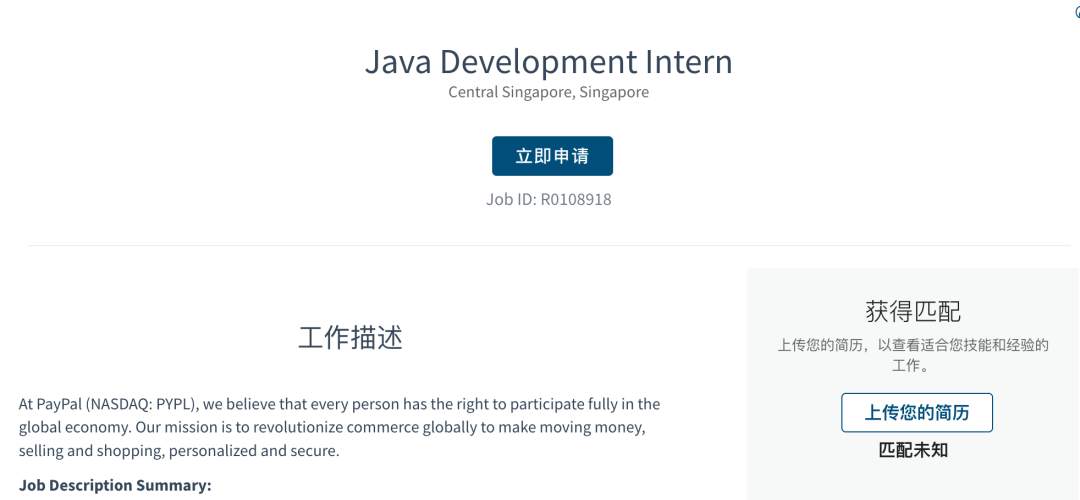This screenshot has width=1080, height=500.
Task: Click the 获得匹配 panel heading
Action: (x=913, y=311)
